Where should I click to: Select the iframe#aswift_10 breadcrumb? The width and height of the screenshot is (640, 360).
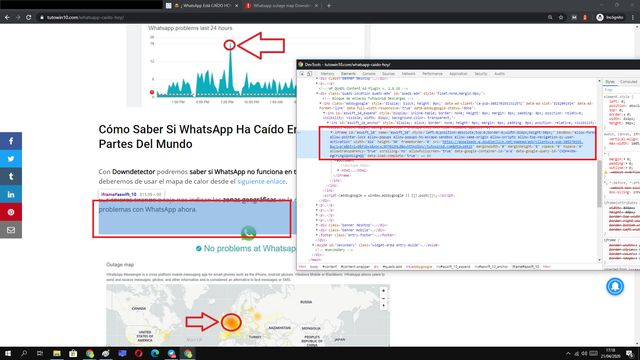[526, 267]
